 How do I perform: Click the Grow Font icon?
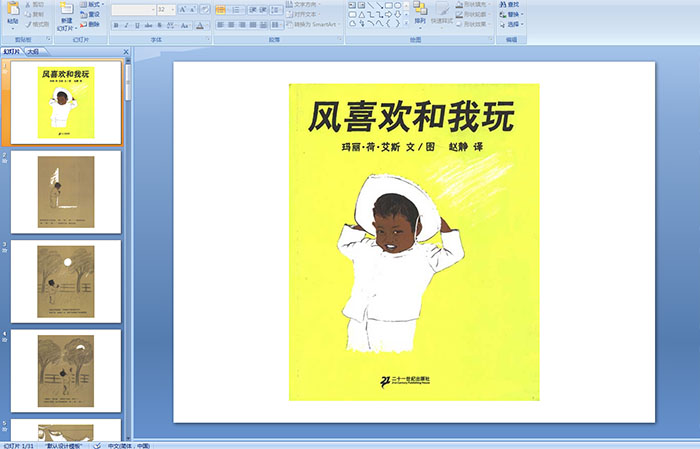(183, 9)
